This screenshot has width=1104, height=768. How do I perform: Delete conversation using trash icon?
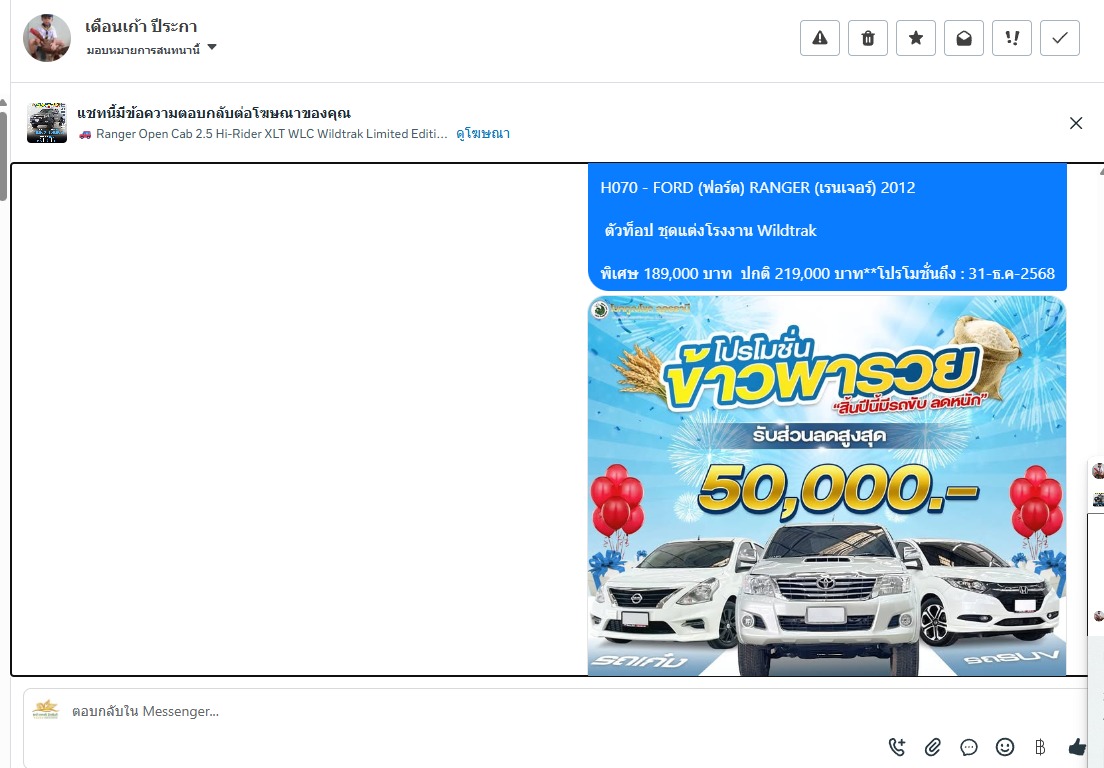point(867,38)
